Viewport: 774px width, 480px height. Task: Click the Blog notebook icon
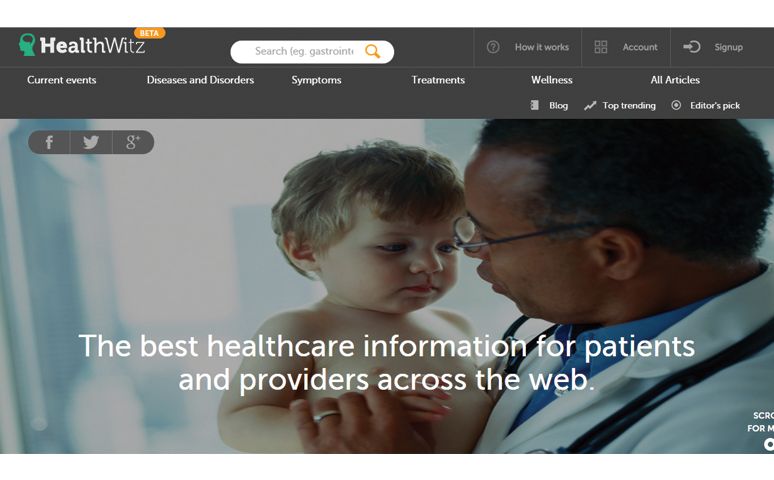[x=534, y=105]
